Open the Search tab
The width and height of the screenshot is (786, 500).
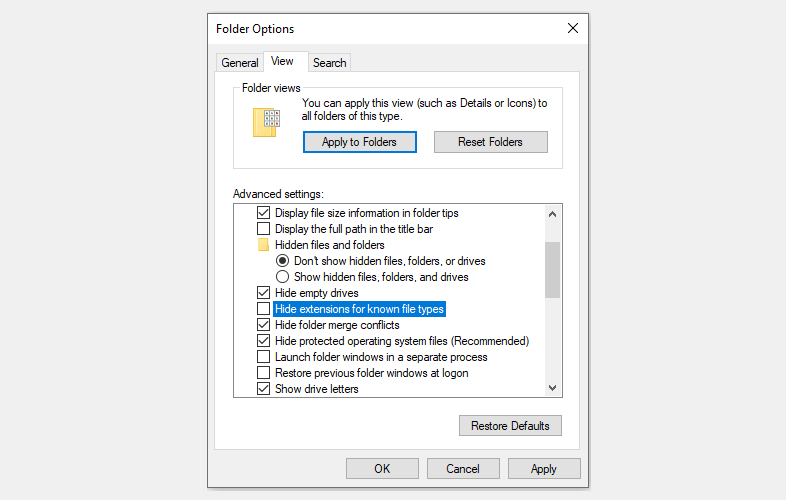click(329, 63)
